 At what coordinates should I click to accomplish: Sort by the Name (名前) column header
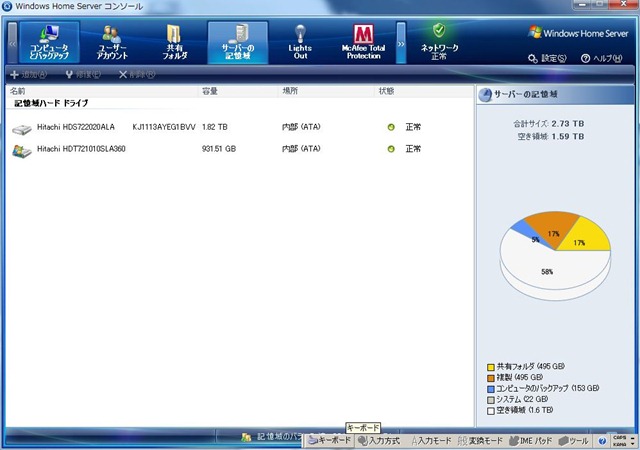102,91
